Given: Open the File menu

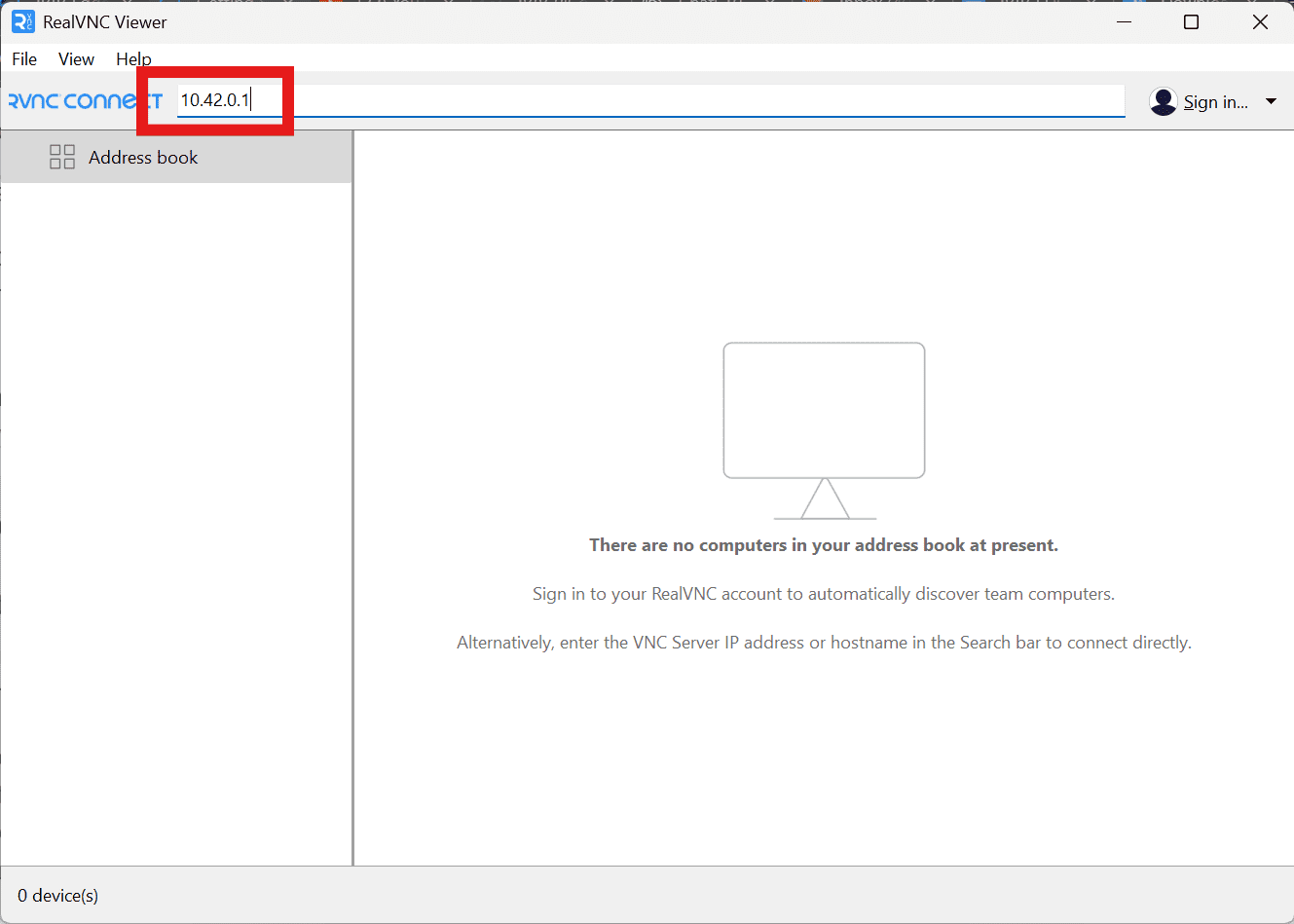Looking at the screenshot, I should click(24, 59).
